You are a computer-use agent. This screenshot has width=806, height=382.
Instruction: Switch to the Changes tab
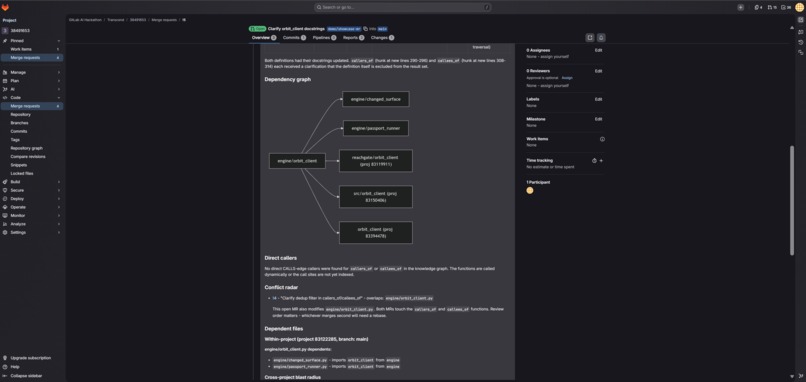coord(382,38)
